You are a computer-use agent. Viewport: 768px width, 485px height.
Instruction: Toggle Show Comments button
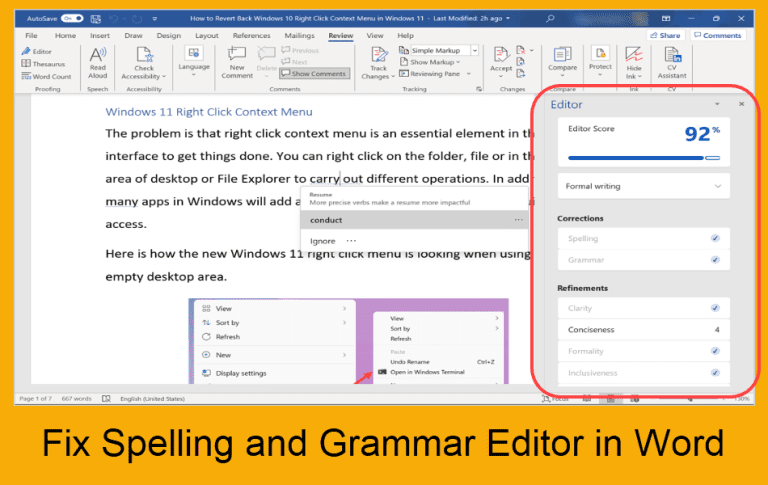coord(314,73)
